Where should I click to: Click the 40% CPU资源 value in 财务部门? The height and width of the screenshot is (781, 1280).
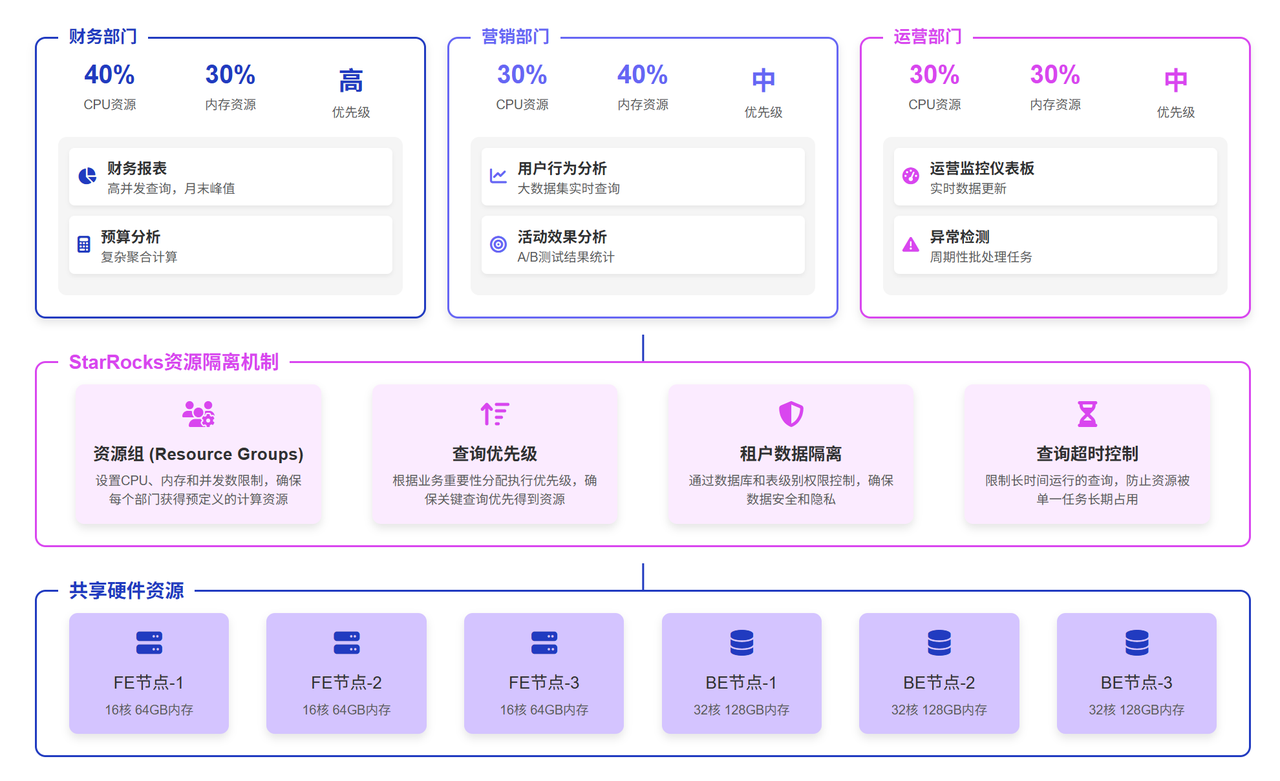[109, 75]
